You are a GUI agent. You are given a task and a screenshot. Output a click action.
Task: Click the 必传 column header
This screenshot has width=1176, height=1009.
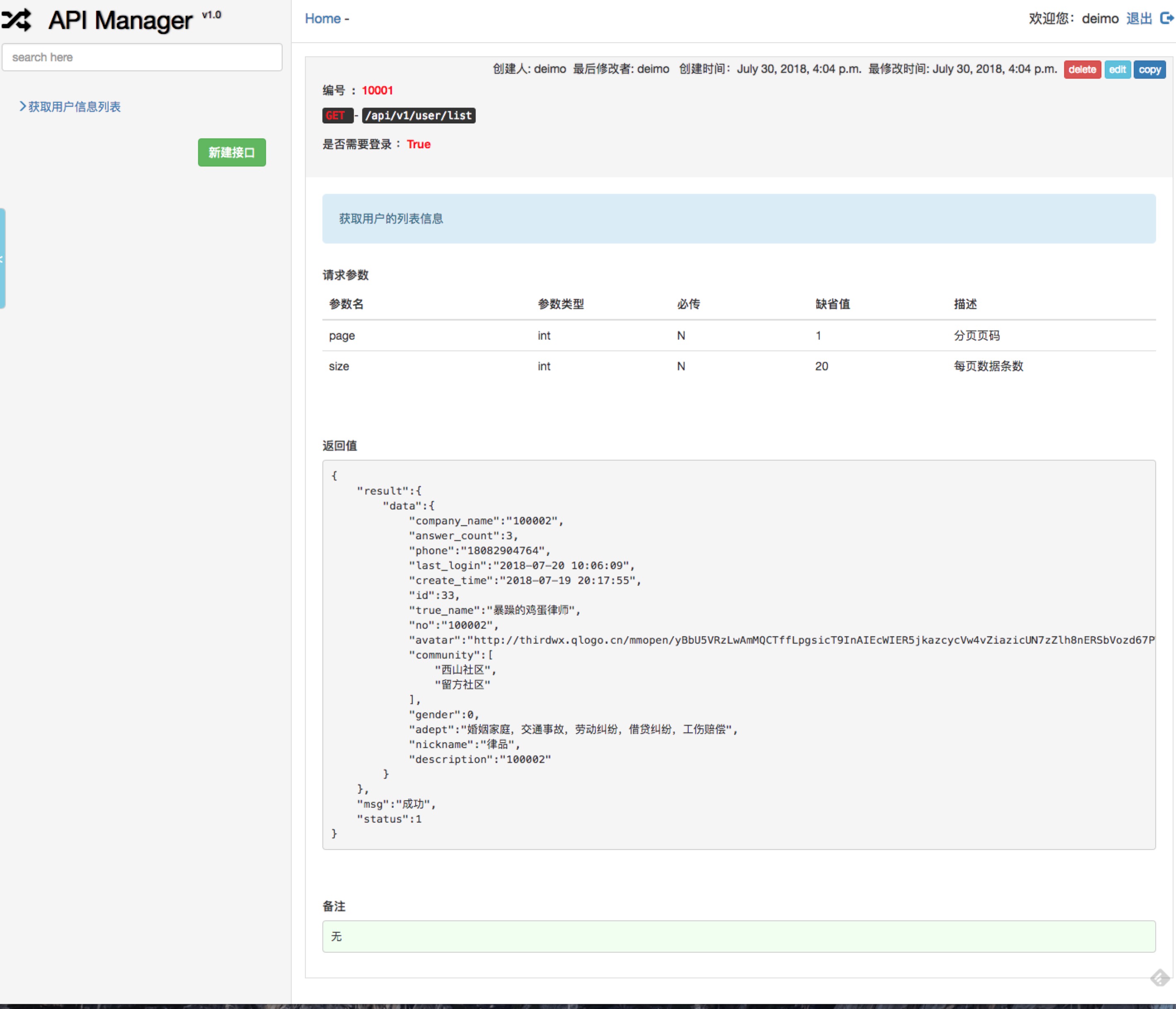688,304
